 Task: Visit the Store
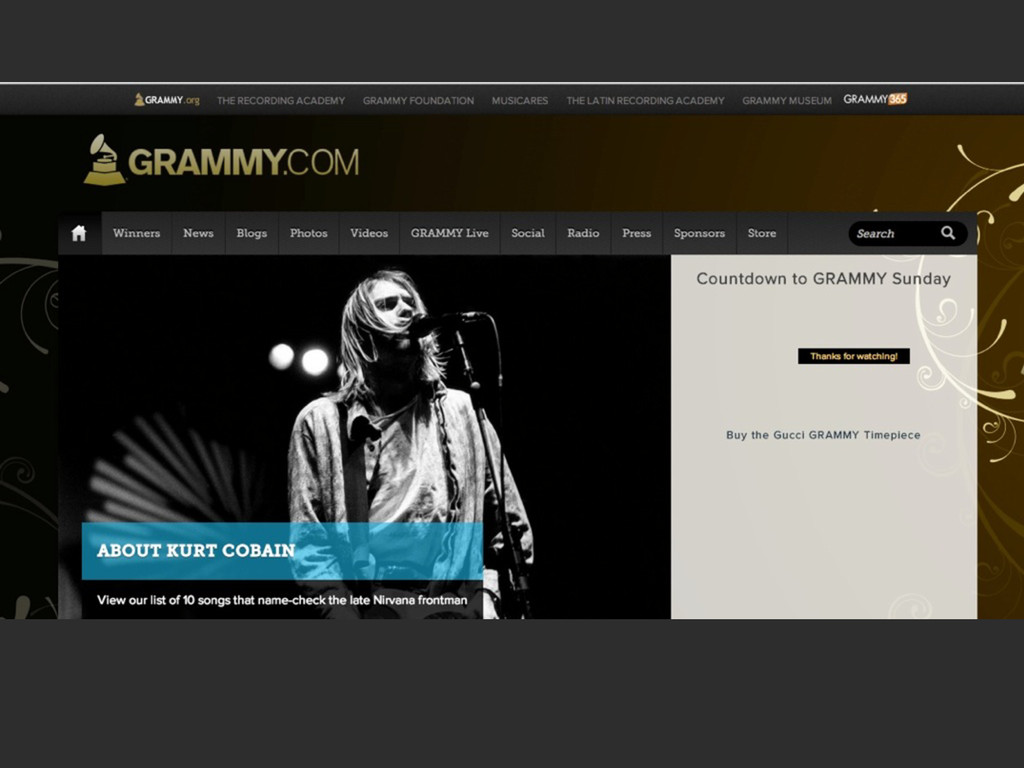pyautogui.click(x=762, y=233)
